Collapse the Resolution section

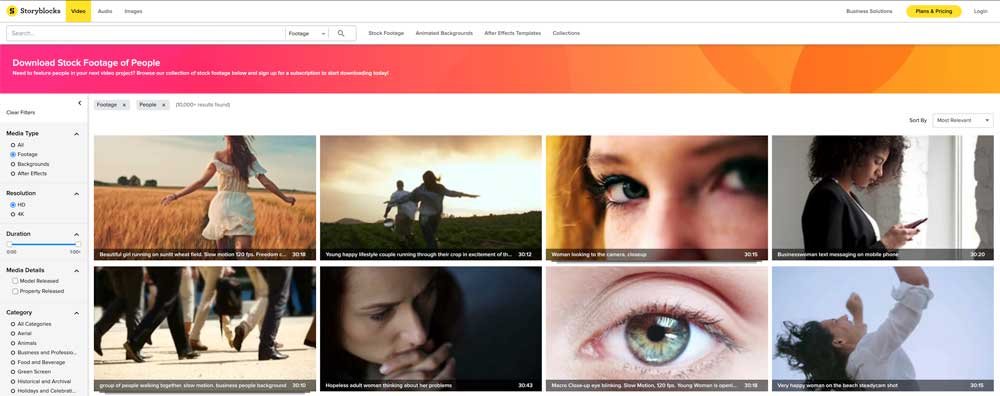tap(77, 193)
